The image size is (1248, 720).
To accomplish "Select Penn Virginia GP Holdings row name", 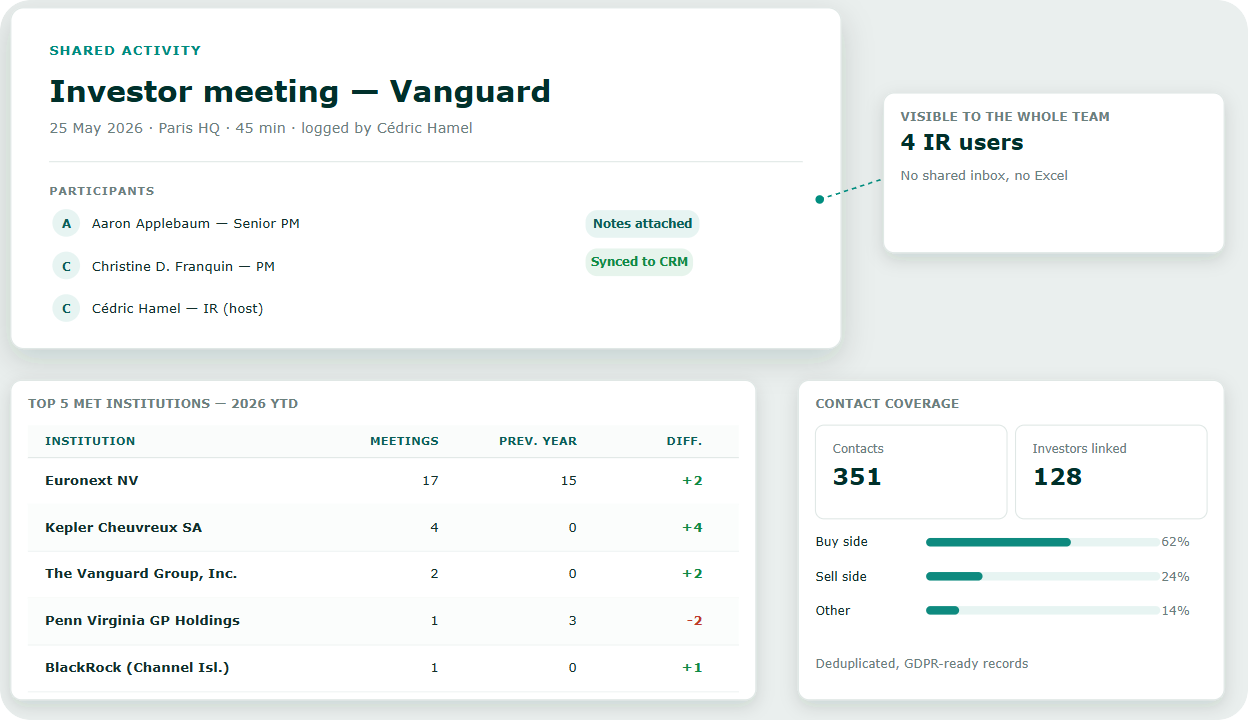I will 142,621.
